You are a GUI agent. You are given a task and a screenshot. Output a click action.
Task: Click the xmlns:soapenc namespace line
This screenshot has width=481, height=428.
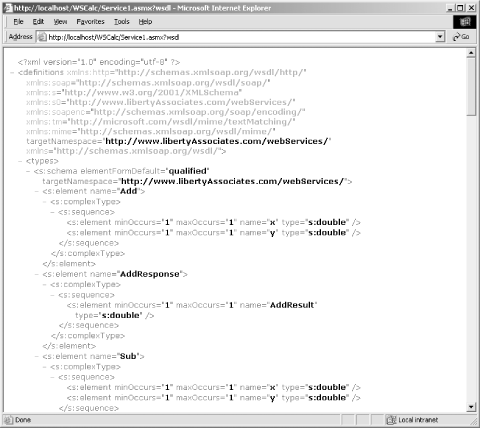[x=166, y=112]
